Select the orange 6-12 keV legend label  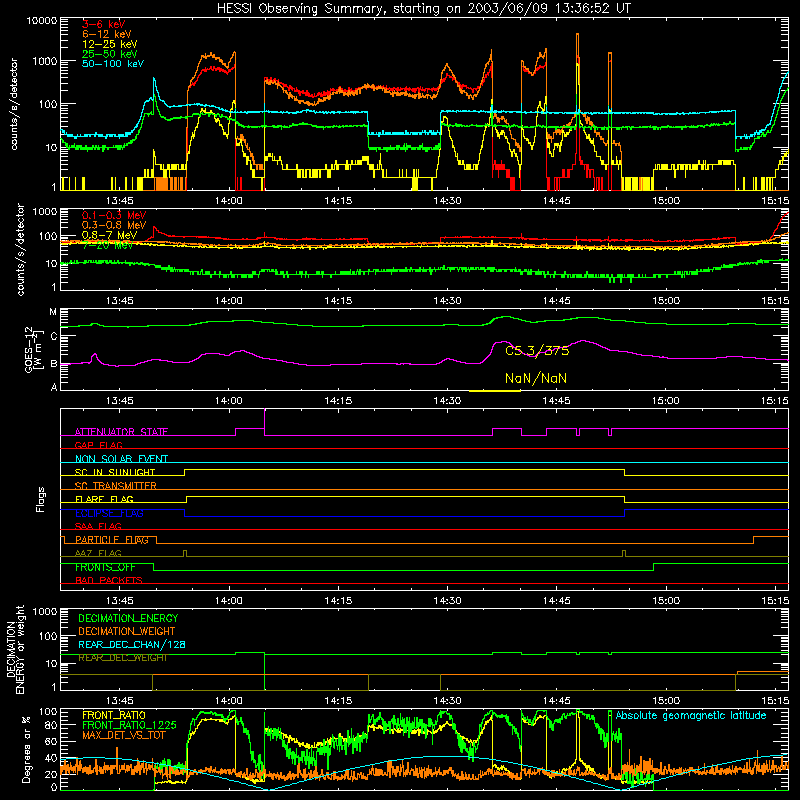click(107, 34)
